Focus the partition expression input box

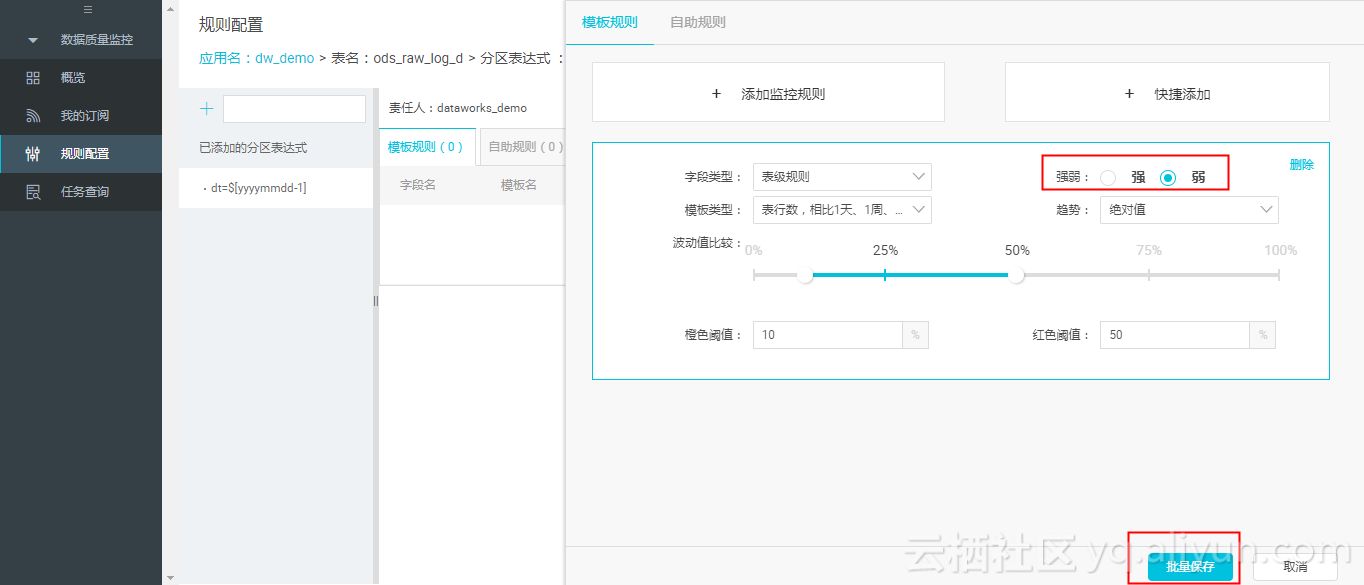pyautogui.click(x=294, y=109)
